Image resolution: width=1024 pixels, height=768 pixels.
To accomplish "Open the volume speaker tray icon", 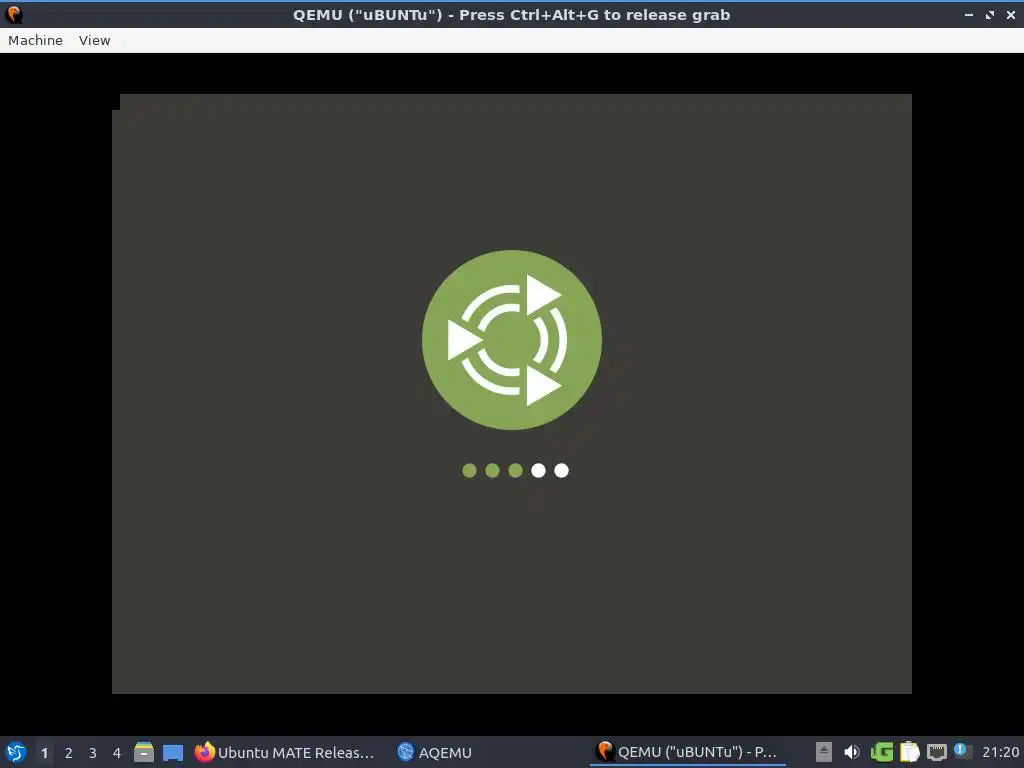I will (852, 752).
